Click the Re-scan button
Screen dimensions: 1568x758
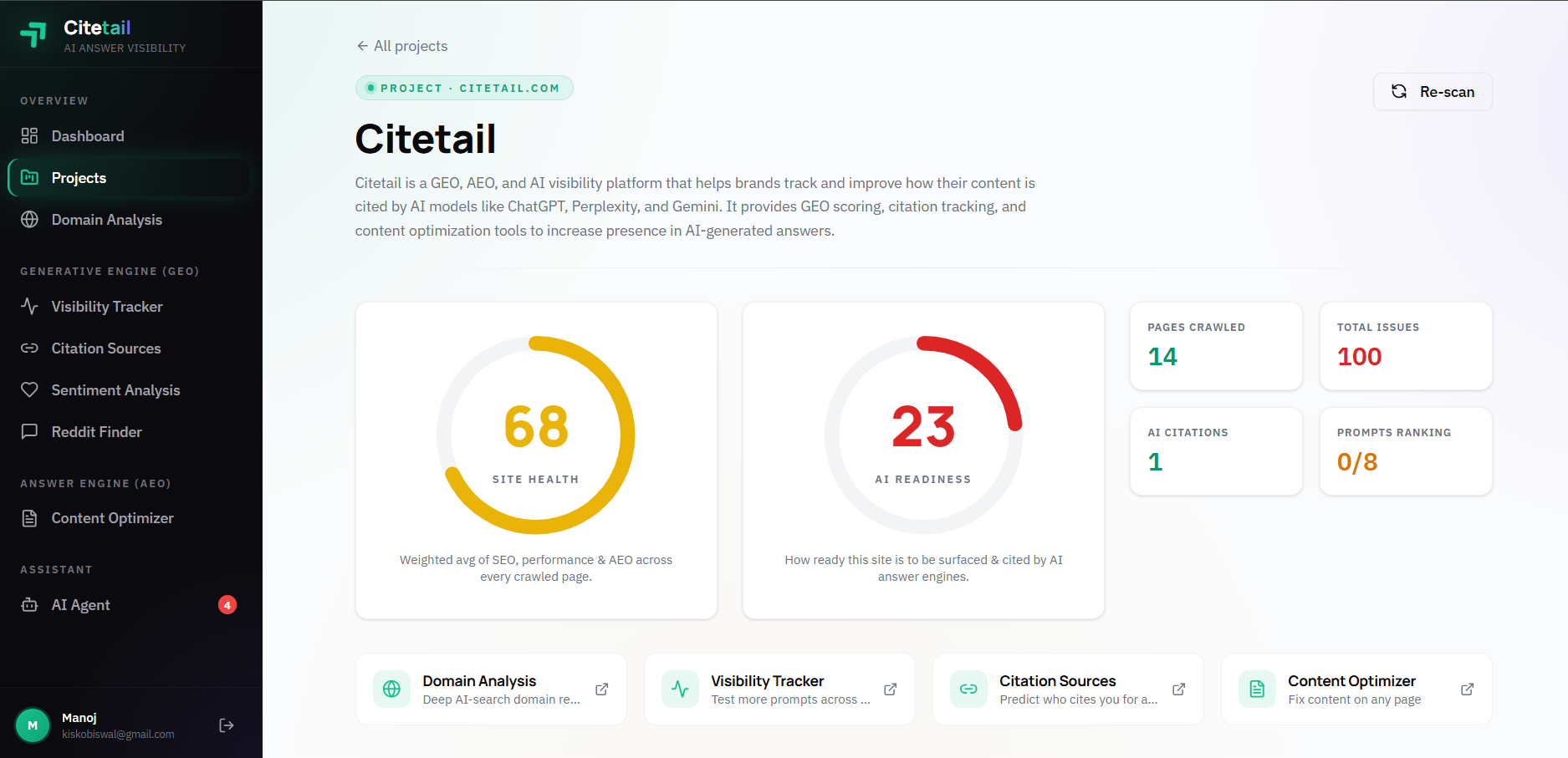point(1433,92)
